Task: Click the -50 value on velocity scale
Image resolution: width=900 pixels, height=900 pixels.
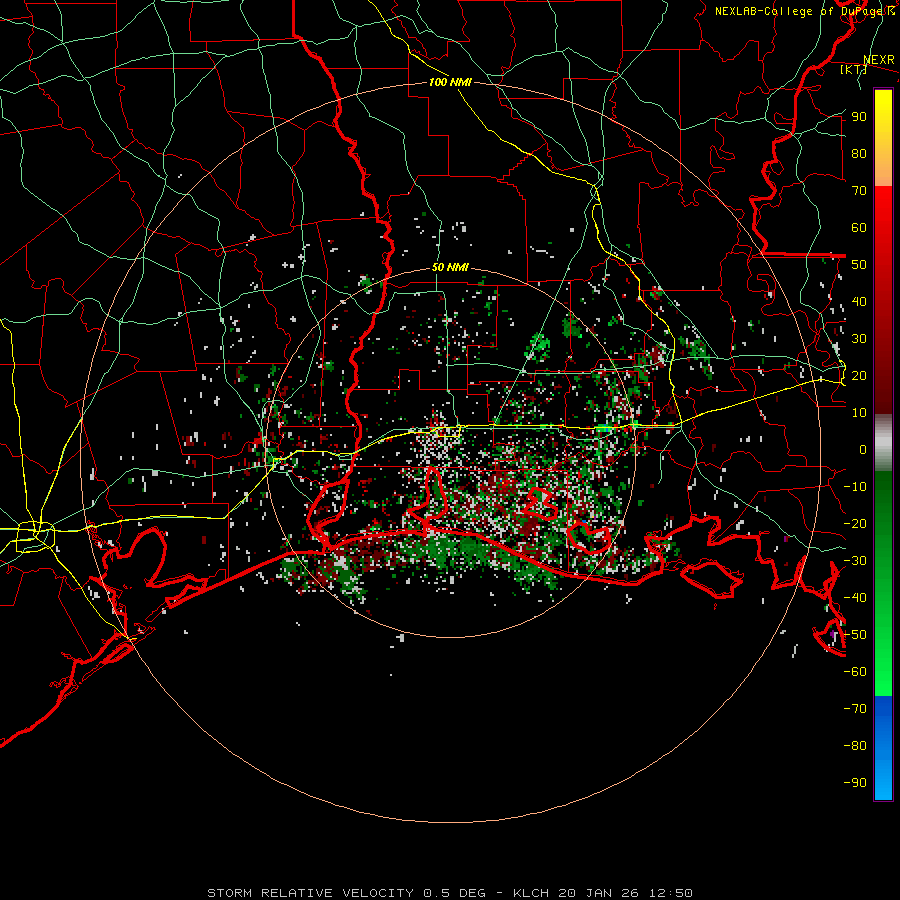Action: [855, 635]
